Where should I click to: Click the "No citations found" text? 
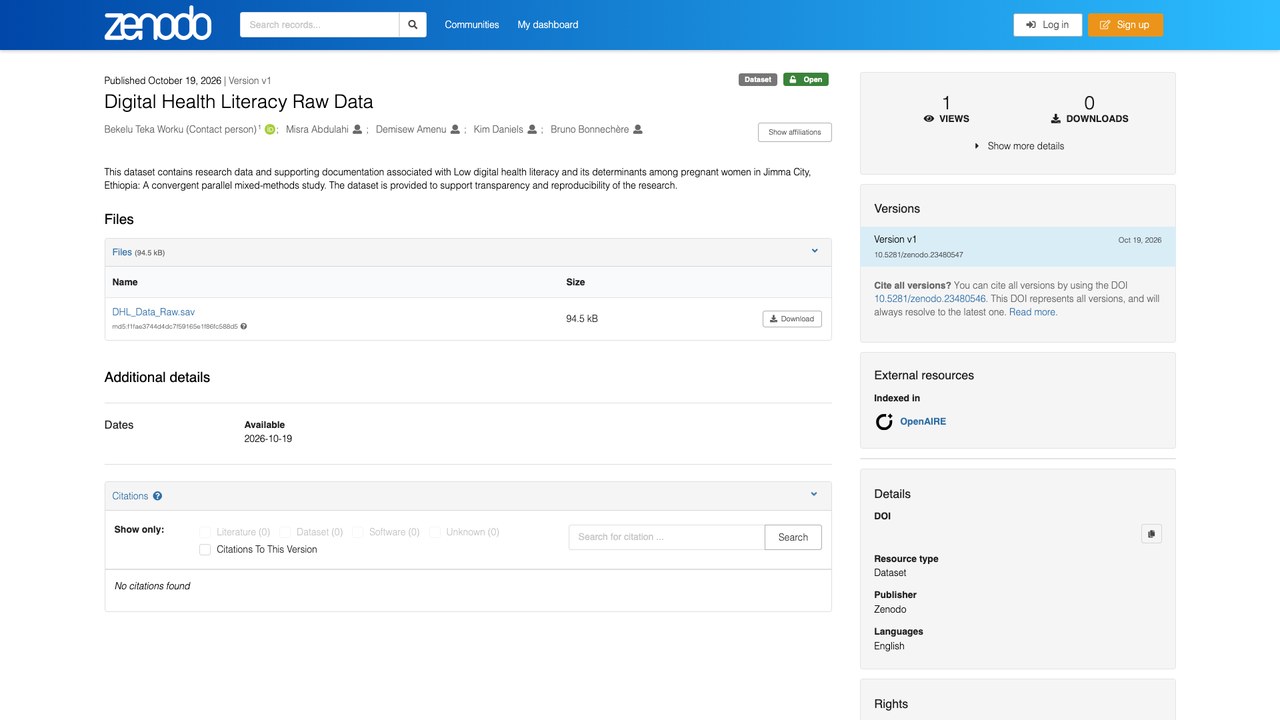[x=152, y=586]
